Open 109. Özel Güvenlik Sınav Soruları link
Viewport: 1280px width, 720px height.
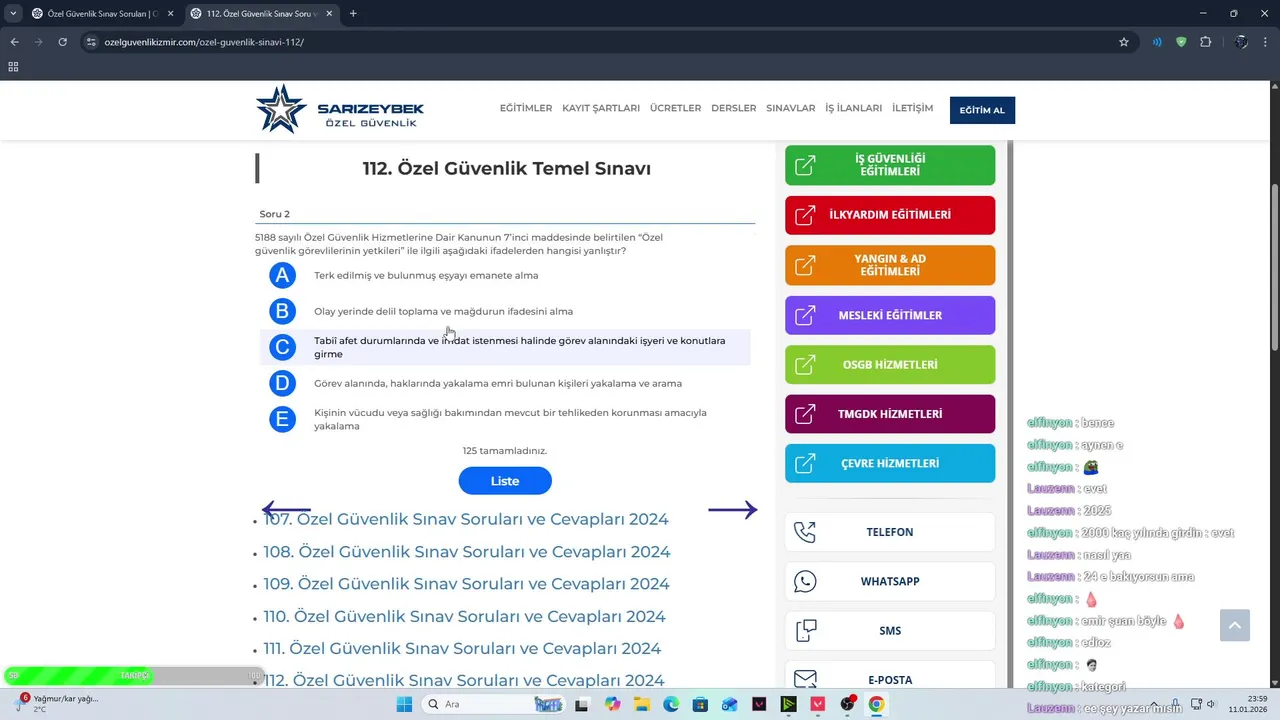(466, 584)
